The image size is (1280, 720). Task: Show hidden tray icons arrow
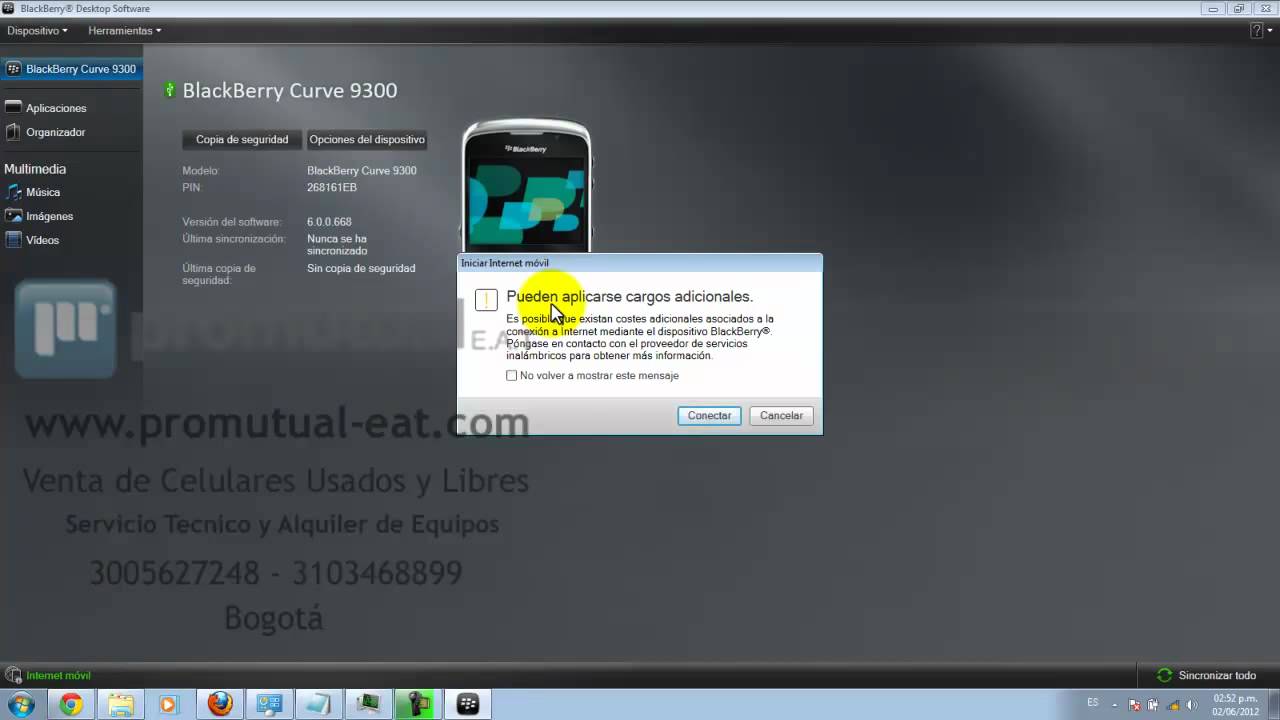click(1115, 704)
